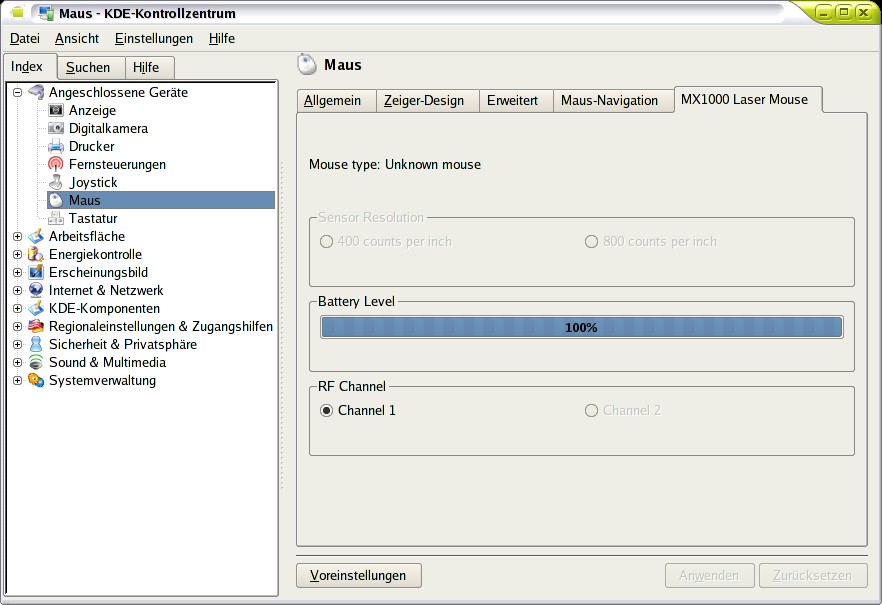Image resolution: width=882 pixels, height=605 pixels.
Task: Click the Maus icon in tree
Action: pos(56,200)
